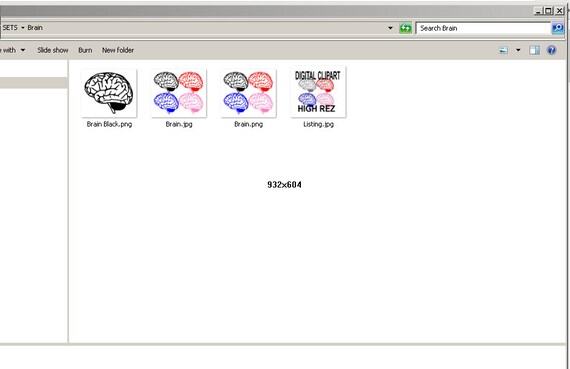The height and width of the screenshot is (369, 570).
Task: Click the change view icon
Action: coord(503,50)
